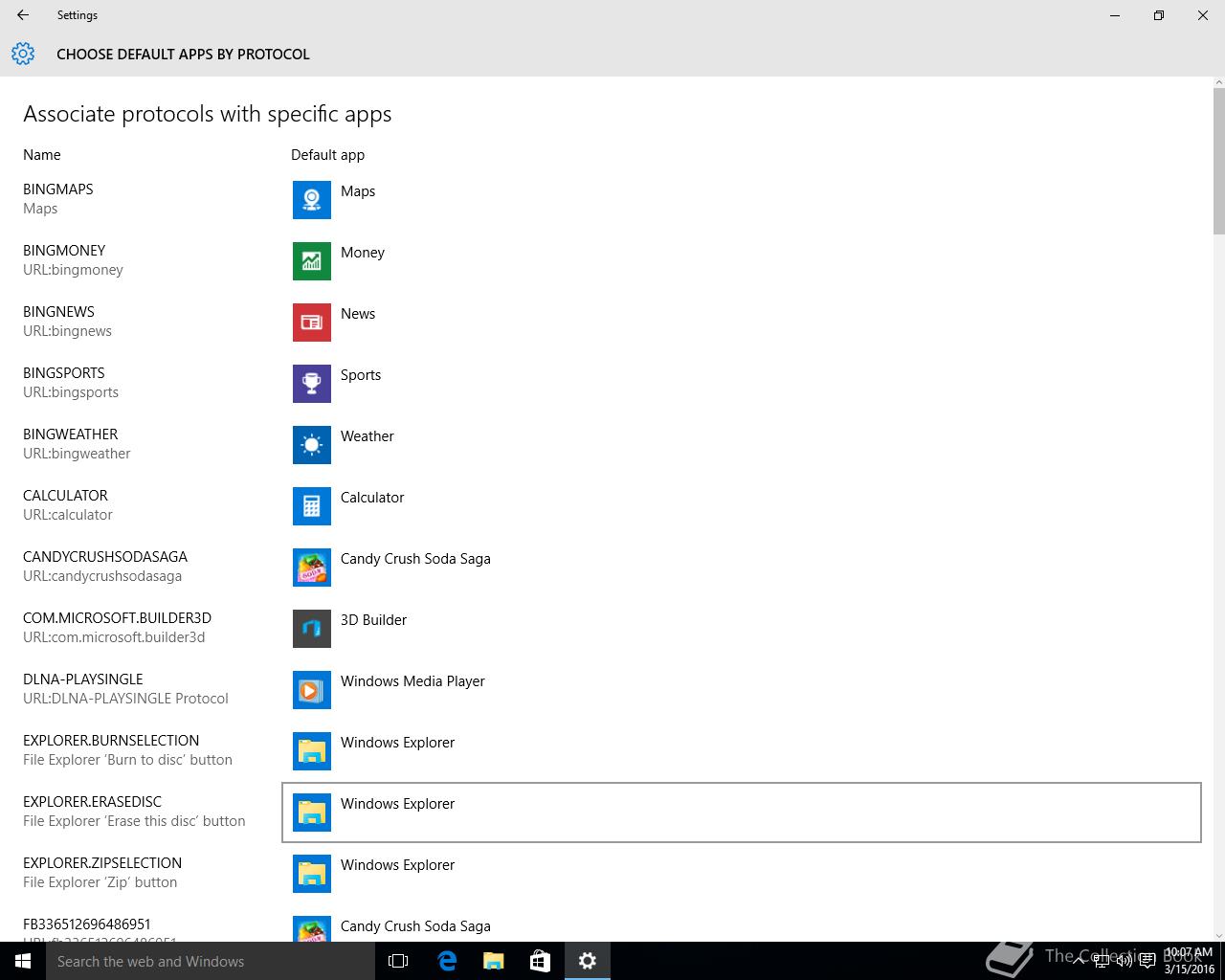
Task: Open the Store app from taskbar
Action: tap(540, 961)
